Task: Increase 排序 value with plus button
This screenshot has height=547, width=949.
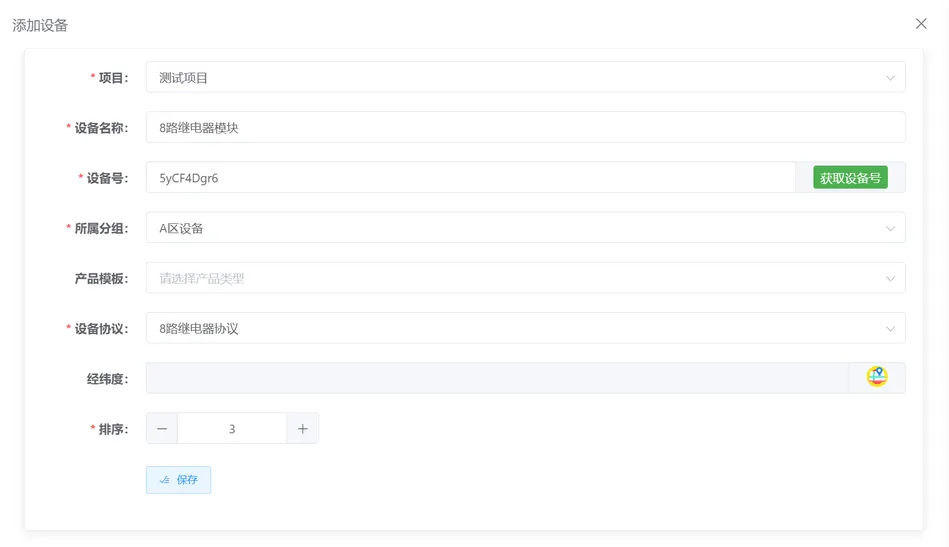Action: (x=303, y=429)
